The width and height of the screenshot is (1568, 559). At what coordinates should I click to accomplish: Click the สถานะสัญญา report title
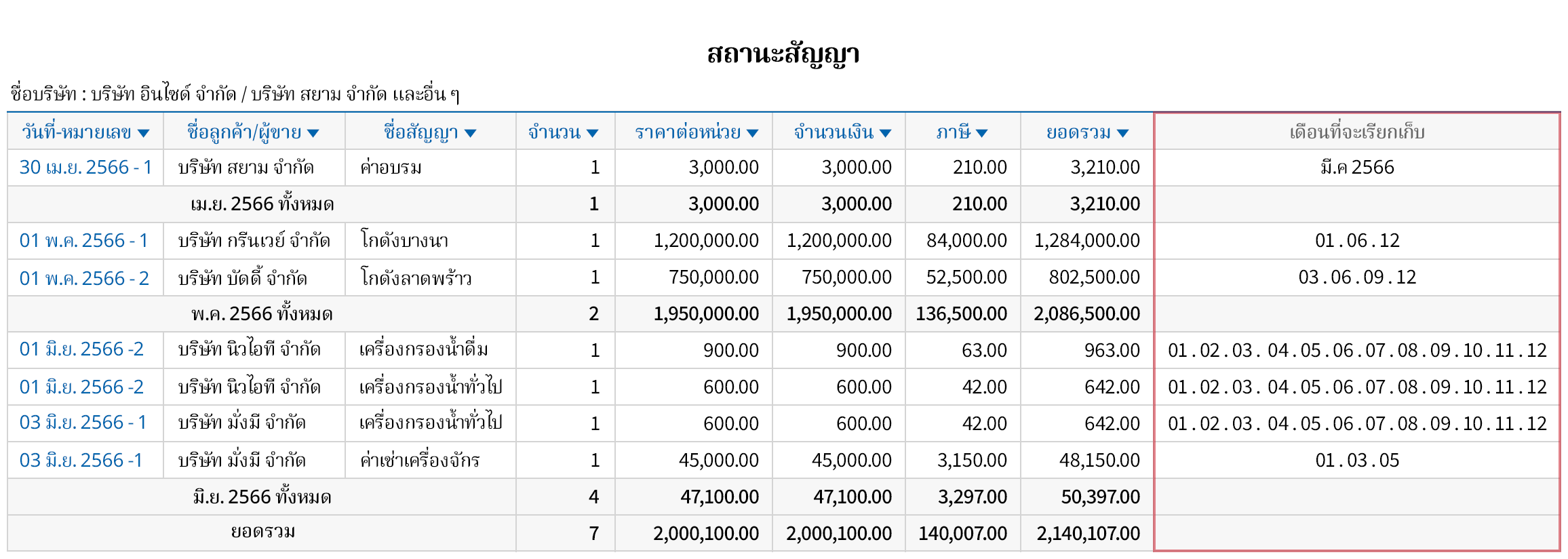coord(783,53)
